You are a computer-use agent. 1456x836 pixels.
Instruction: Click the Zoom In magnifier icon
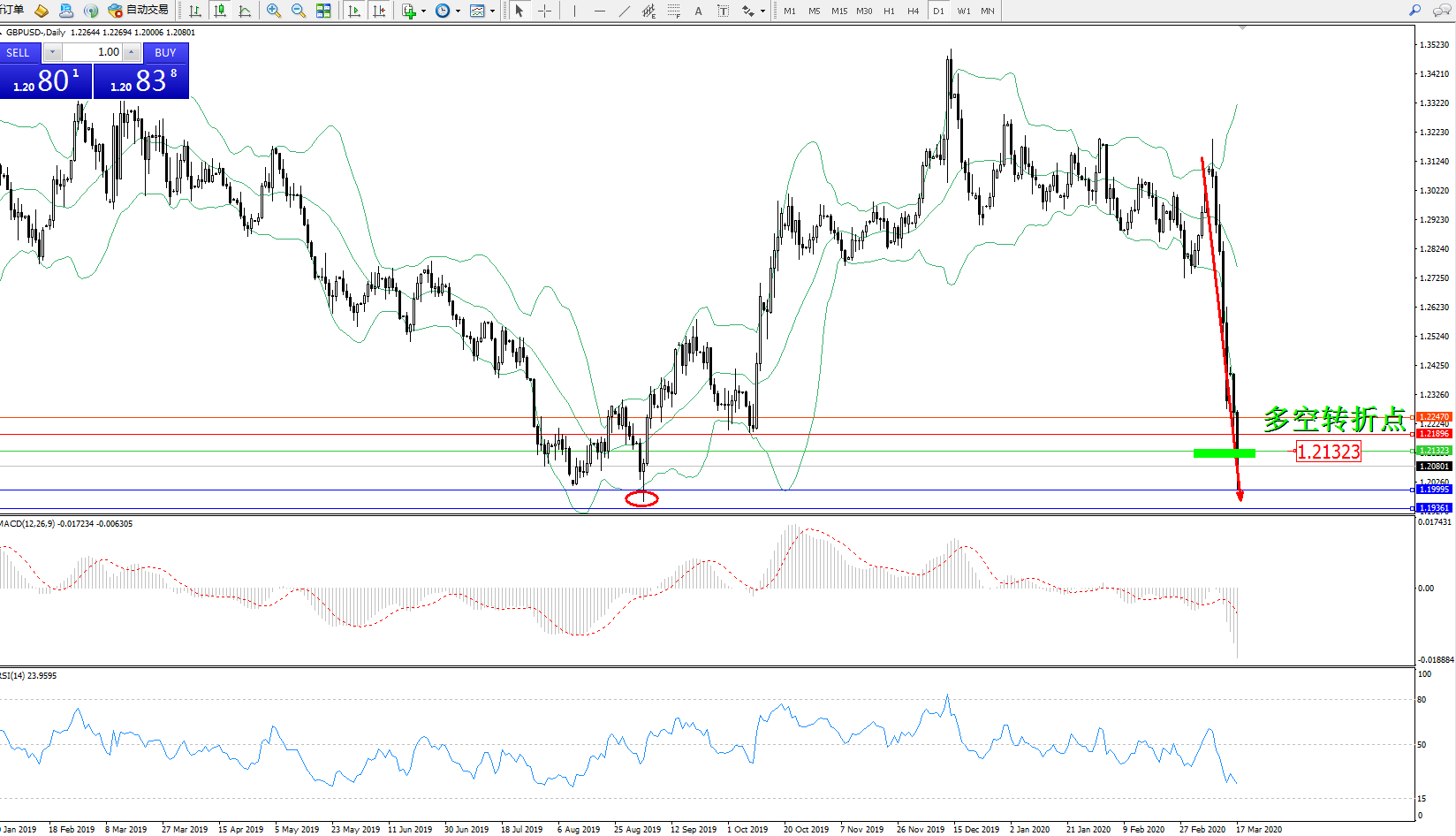pyautogui.click(x=273, y=11)
